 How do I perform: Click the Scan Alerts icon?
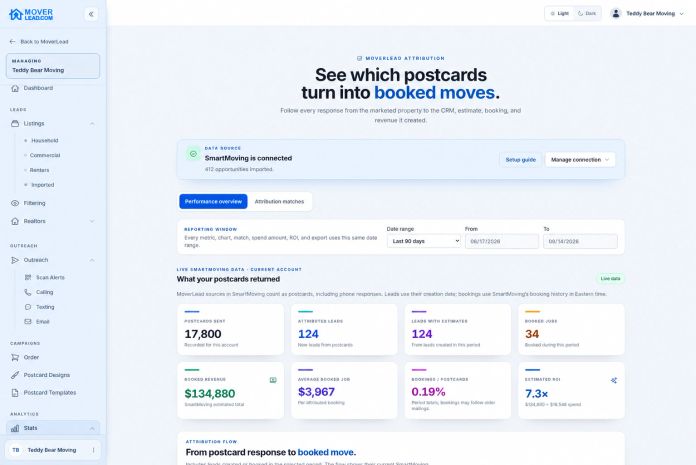28,277
